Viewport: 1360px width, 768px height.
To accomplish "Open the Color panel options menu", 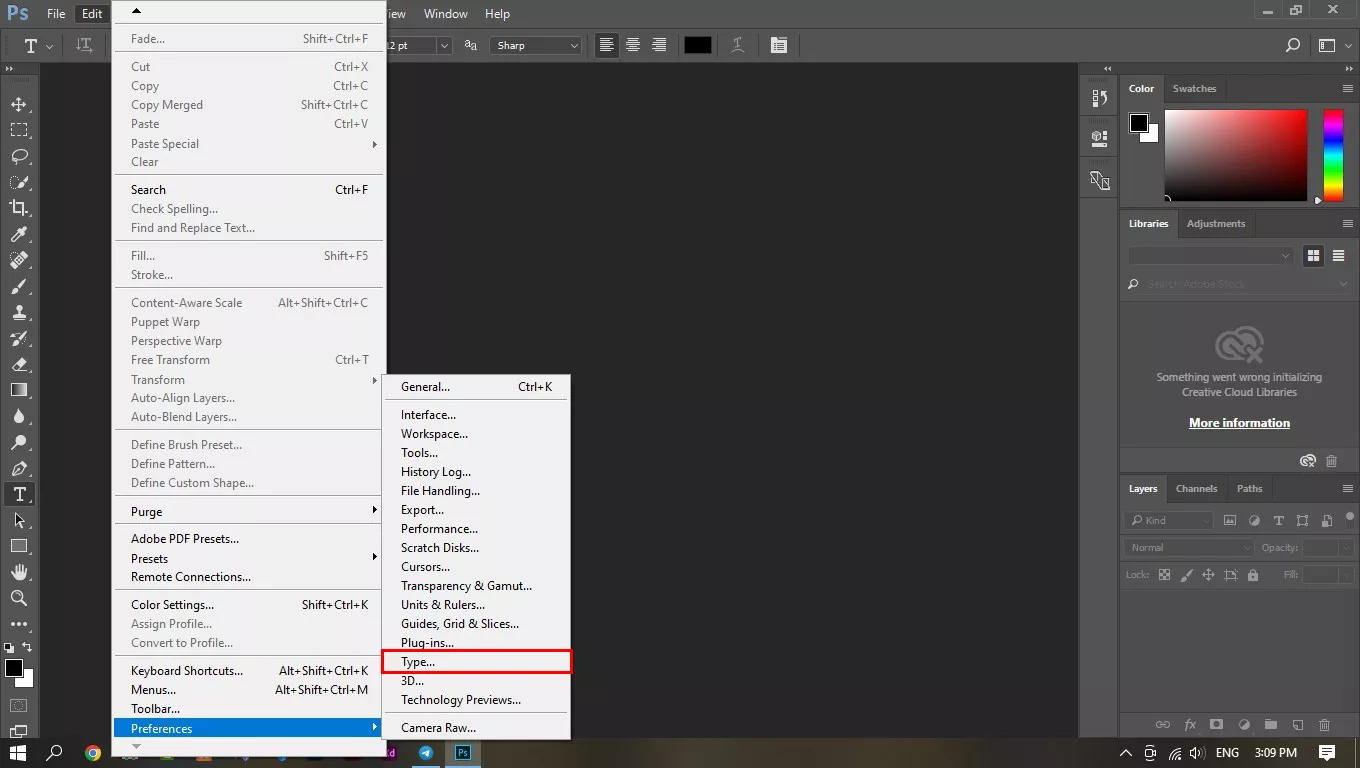I will [x=1348, y=89].
